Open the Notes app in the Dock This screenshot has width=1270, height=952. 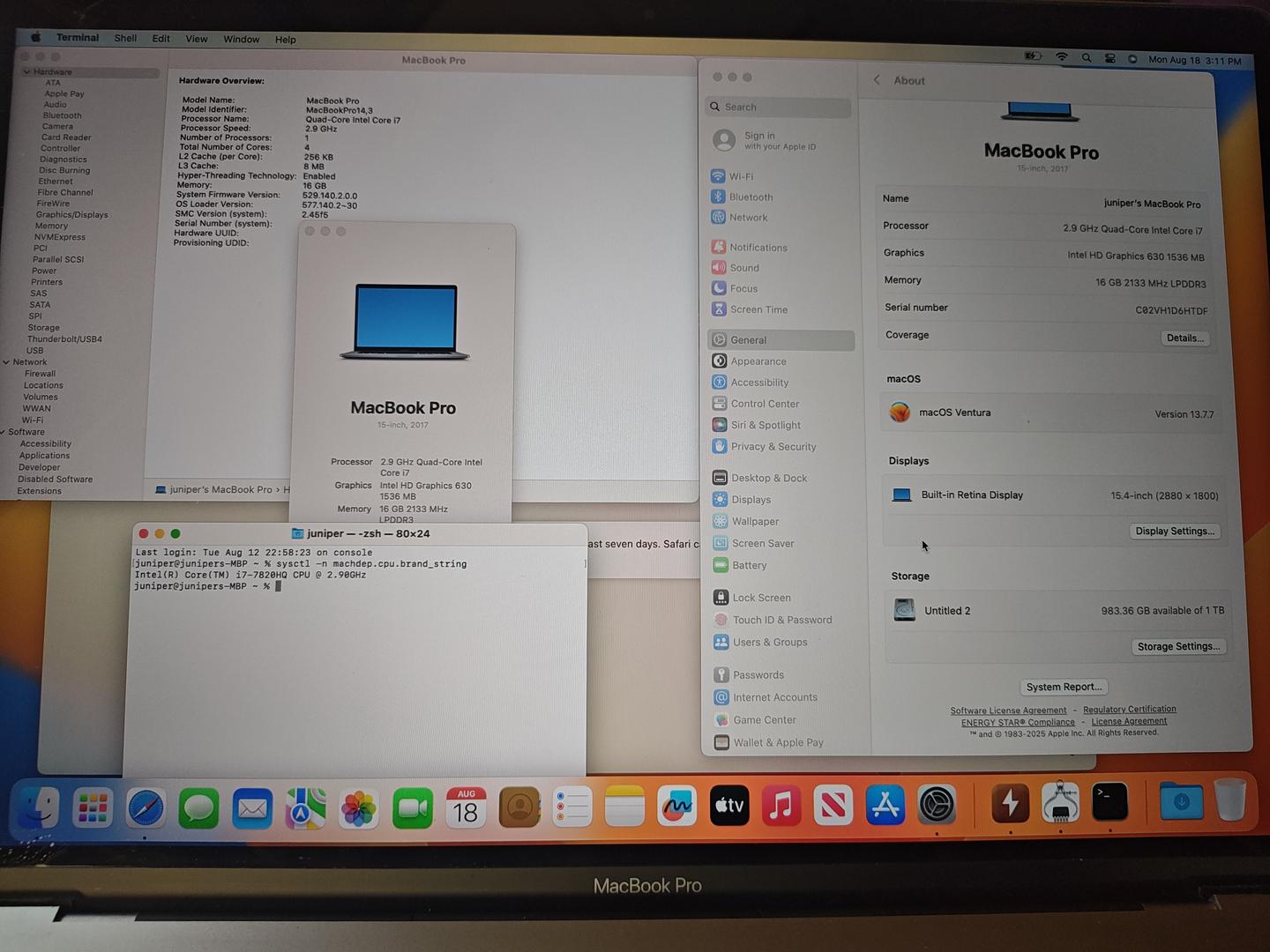coord(624,806)
